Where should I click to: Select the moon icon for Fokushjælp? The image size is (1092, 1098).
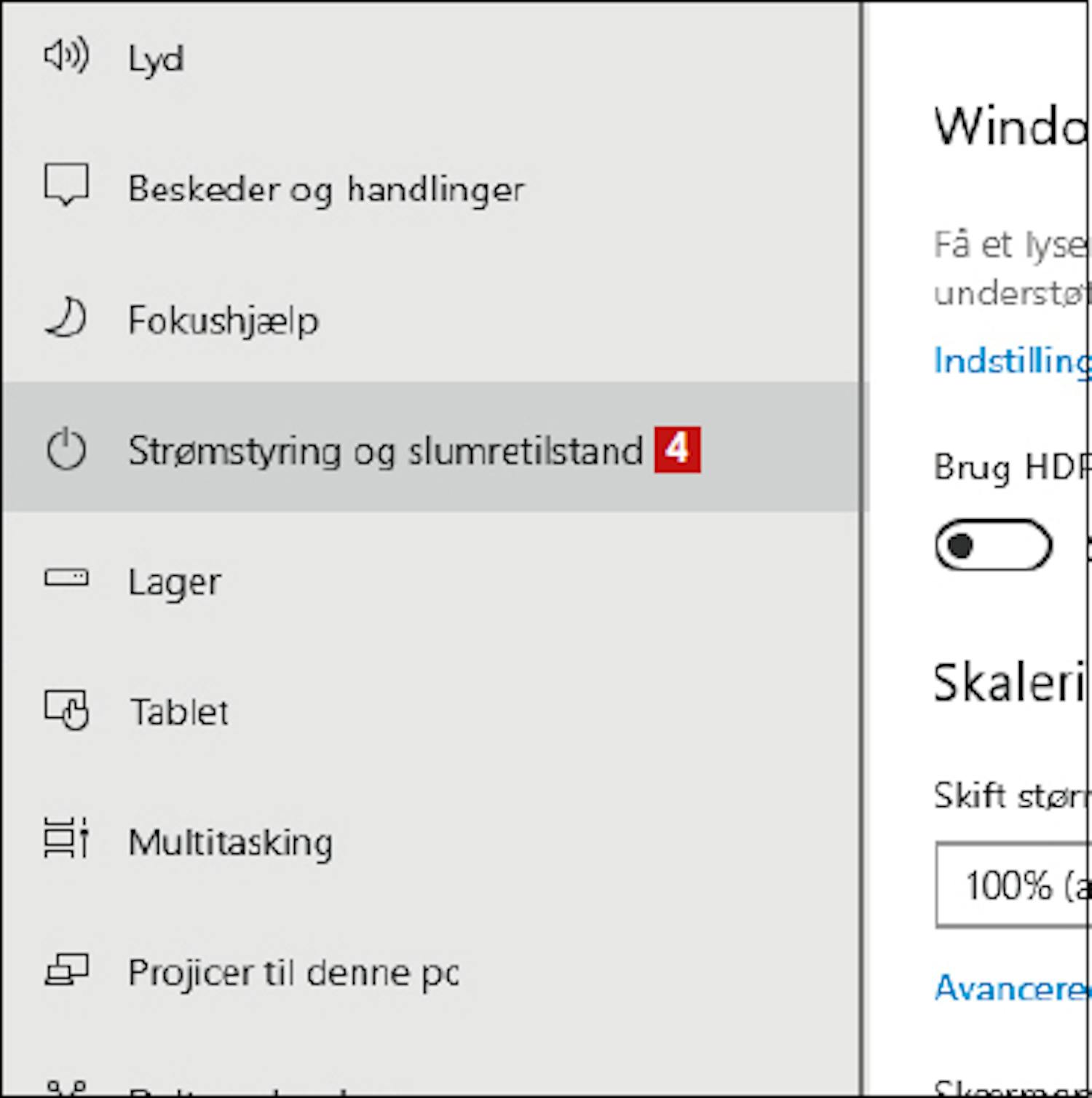click(66, 318)
